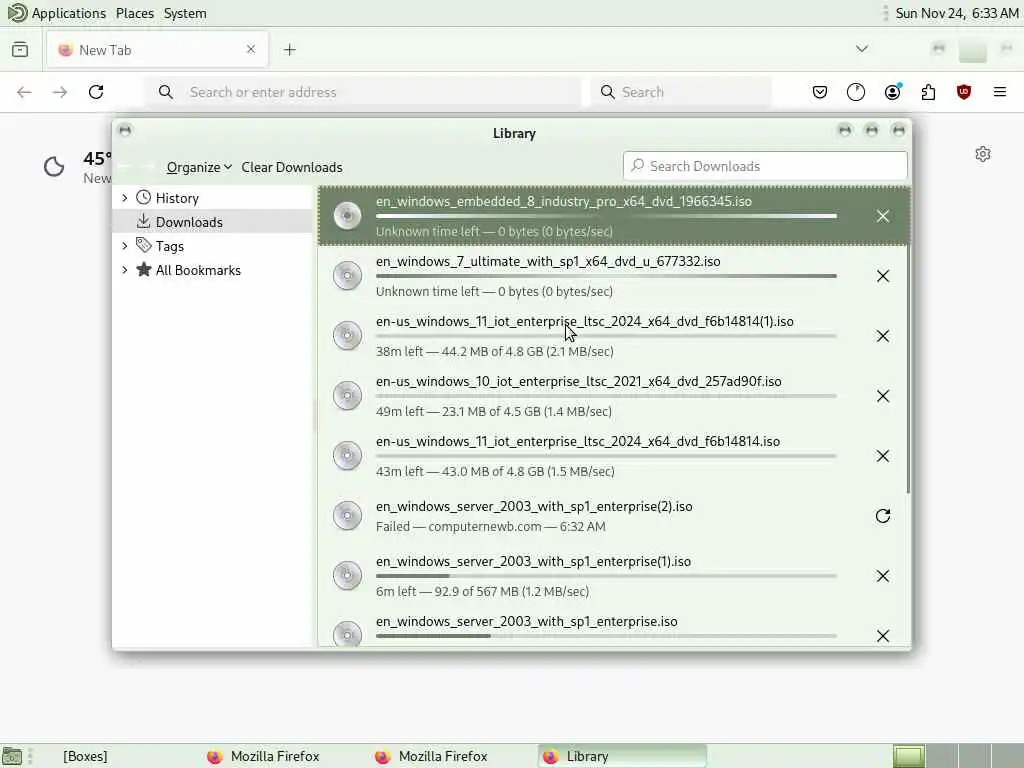
Task: Go back in Firefox navigation
Action: coord(24,92)
